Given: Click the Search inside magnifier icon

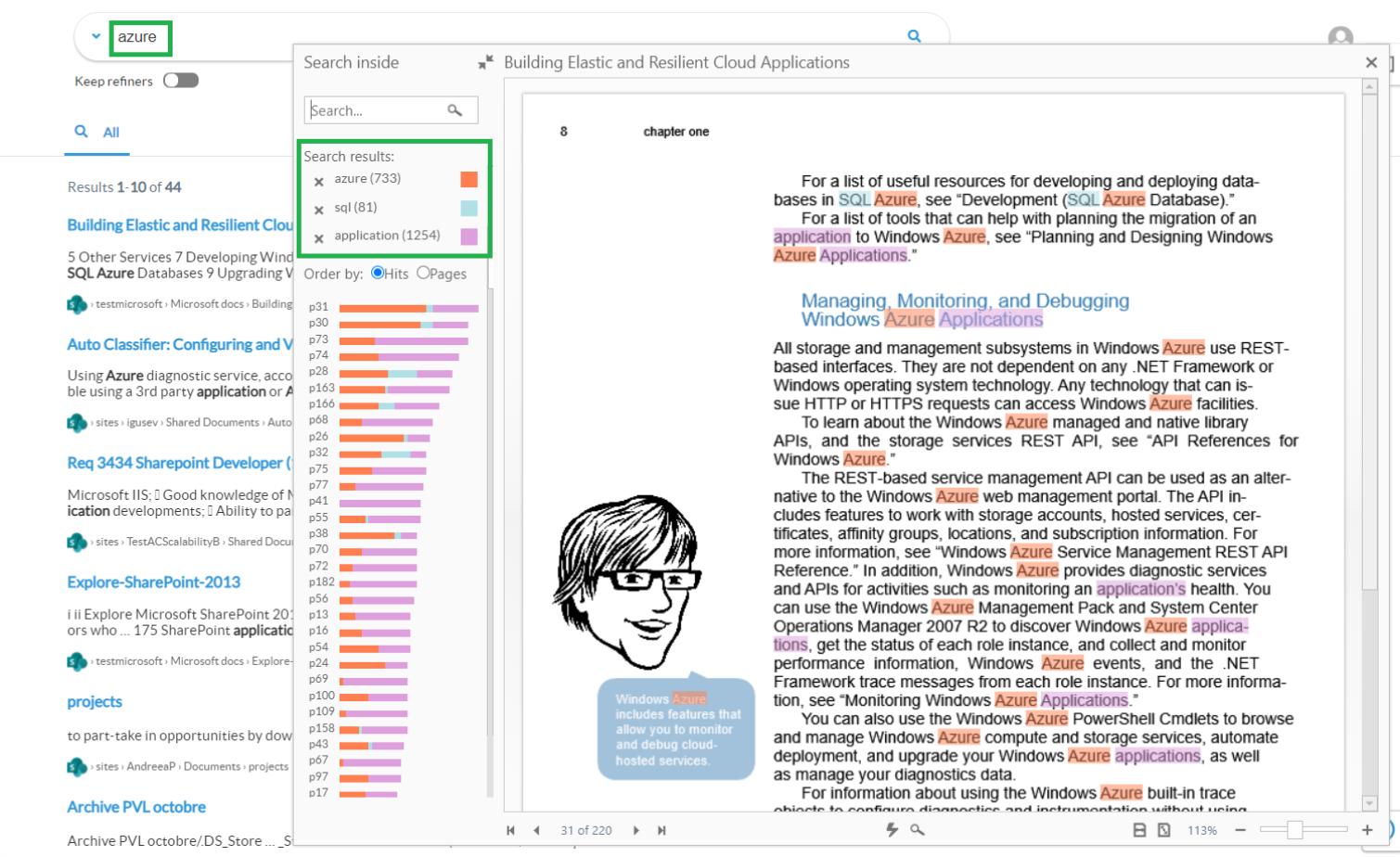Looking at the screenshot, I should click(455, 110).
